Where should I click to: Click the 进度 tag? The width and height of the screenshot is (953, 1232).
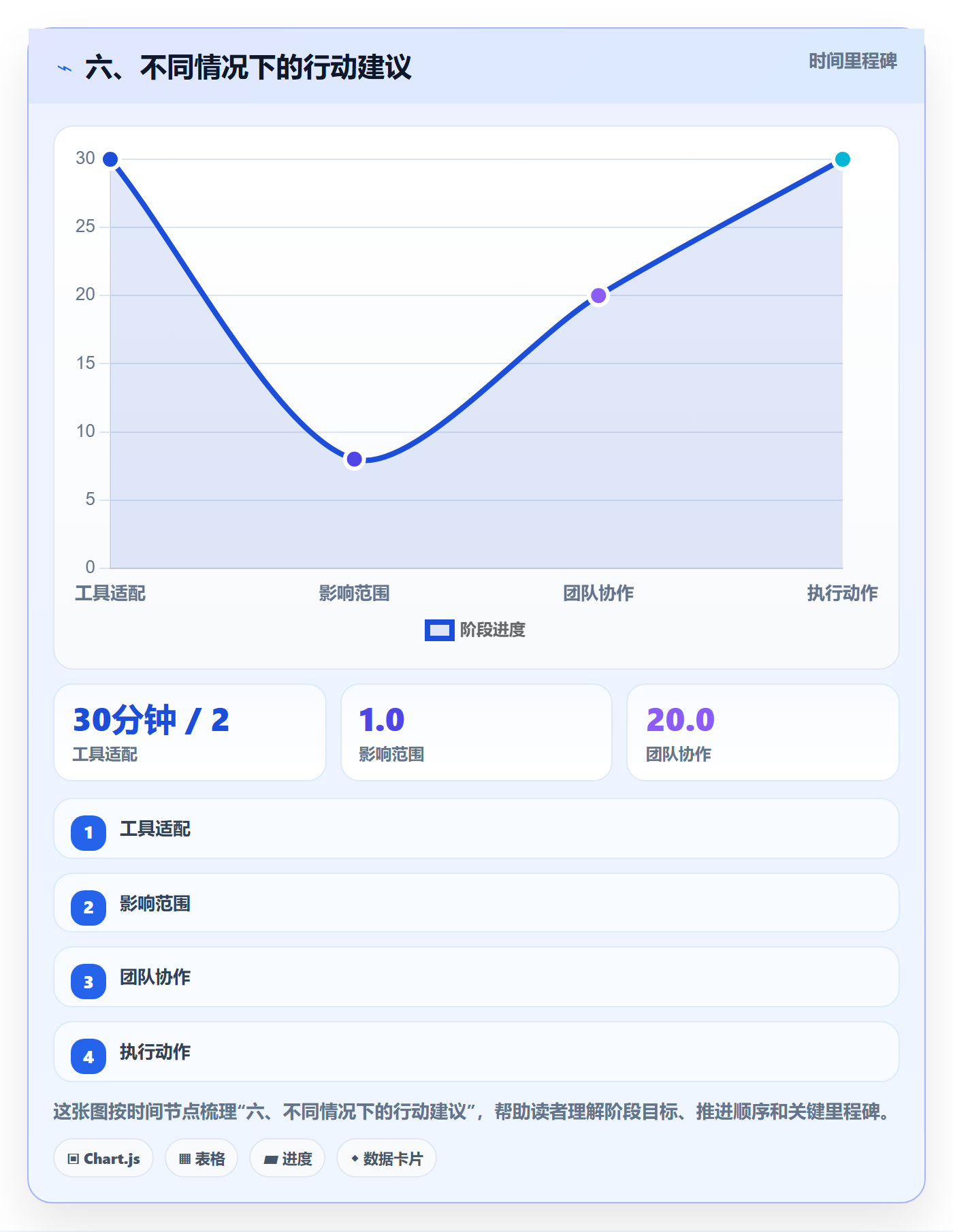pos(287,1158)
